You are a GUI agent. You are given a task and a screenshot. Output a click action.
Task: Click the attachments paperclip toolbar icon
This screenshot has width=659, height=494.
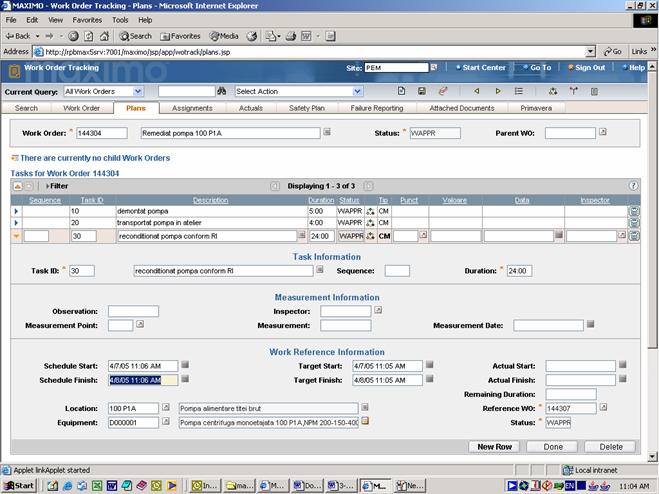pyautogui.click(x=443, y=91)
